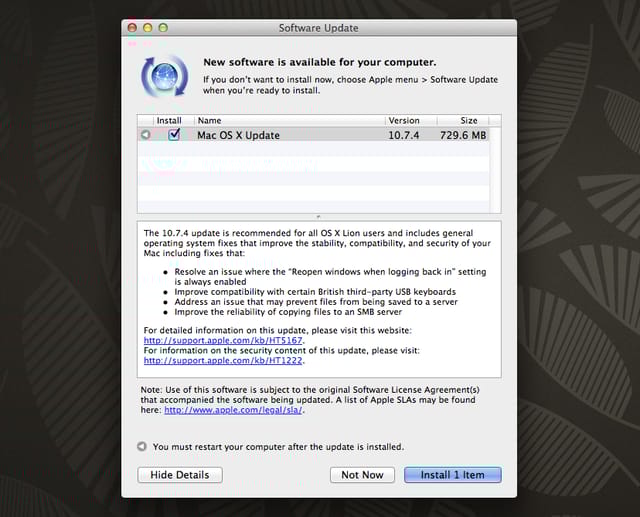
Task: Zoom the Software Update window with the green button
Action: click(x=163, y=28)
